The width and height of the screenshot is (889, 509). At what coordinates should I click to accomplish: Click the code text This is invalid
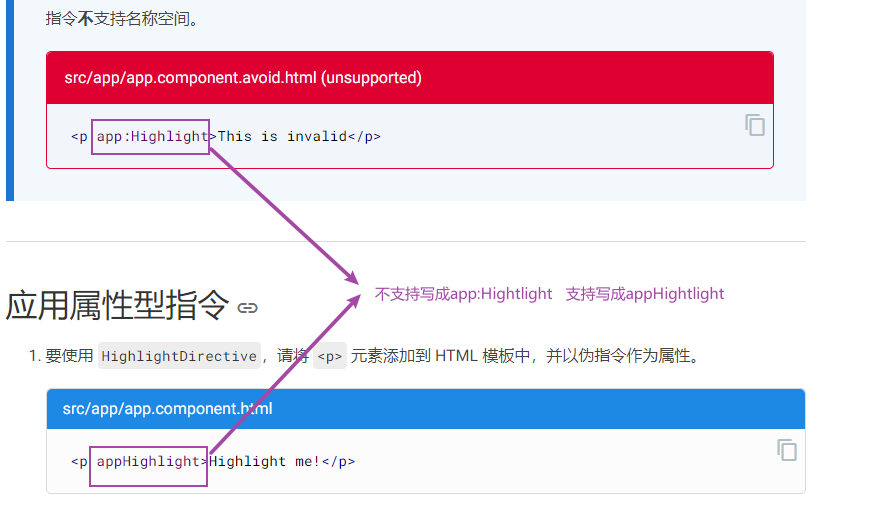coord(282,137)
